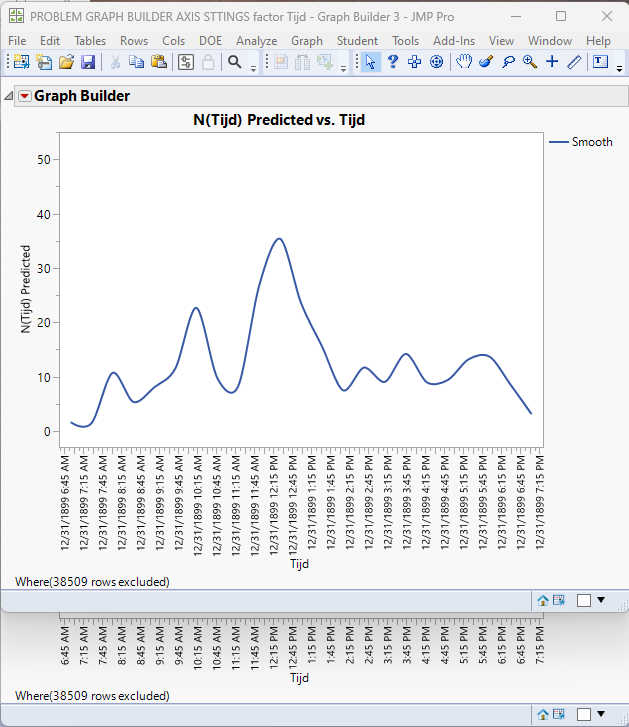The width and height of the screenshot is (629, 727).
Task: Open the Graph Builder red triangle menu
Action: pos(25,96)
